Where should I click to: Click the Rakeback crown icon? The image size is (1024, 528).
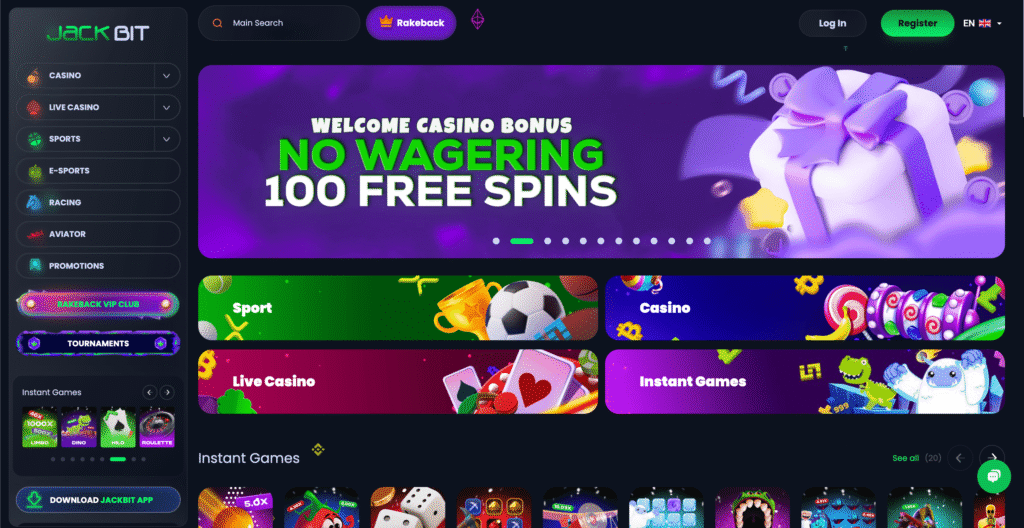(x=386, y=23)
